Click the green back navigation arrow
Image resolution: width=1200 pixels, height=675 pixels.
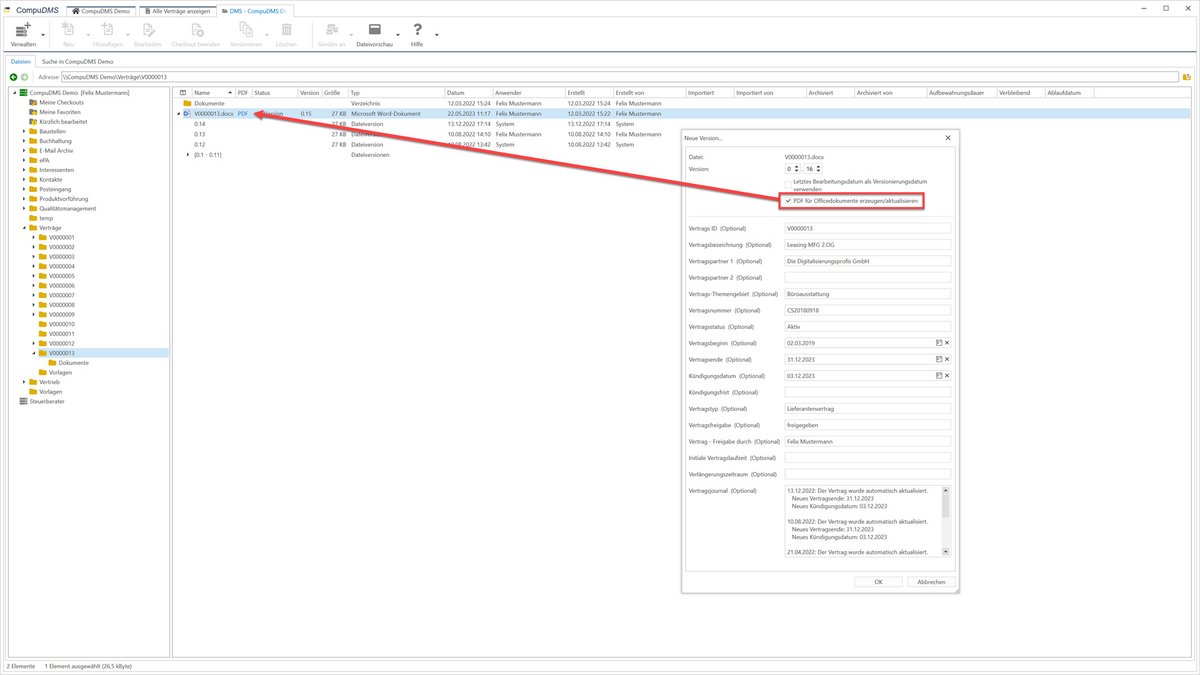(14, 76)
